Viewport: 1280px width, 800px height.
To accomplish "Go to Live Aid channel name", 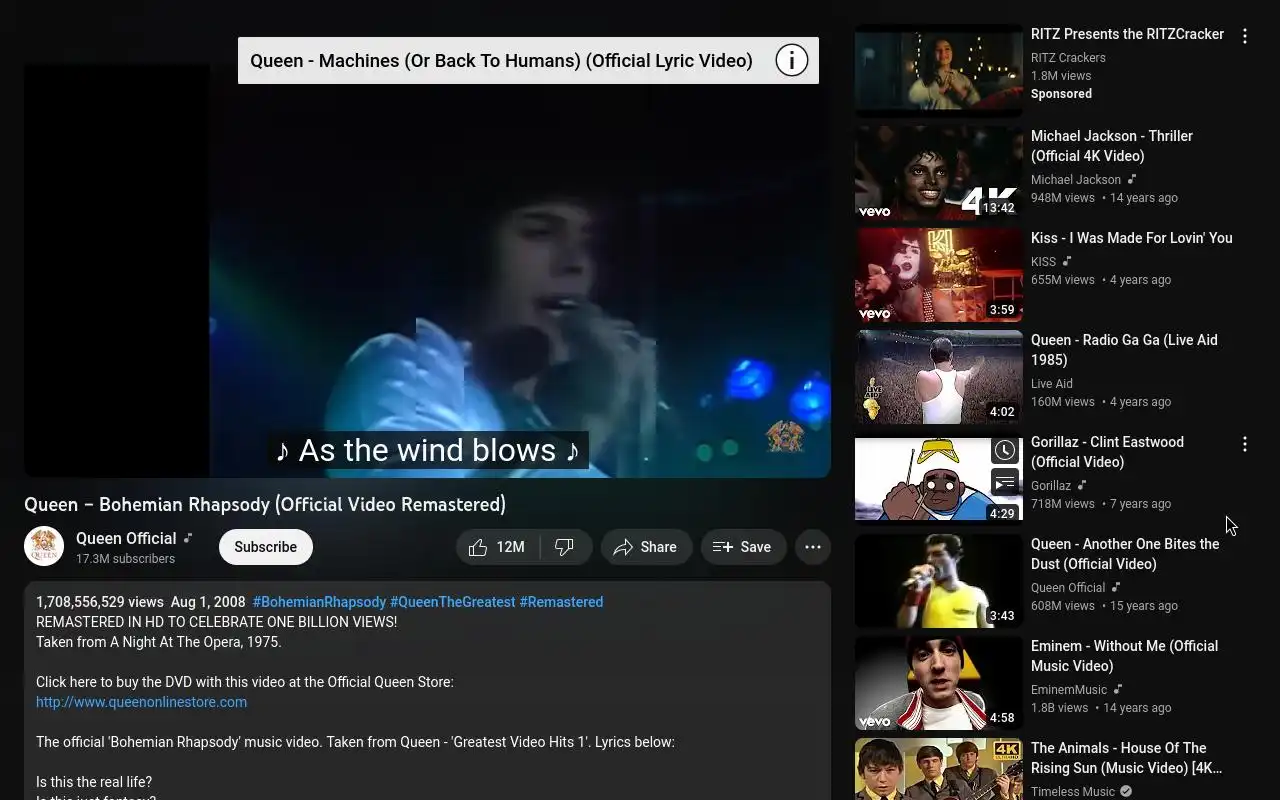I will 1052,384.
